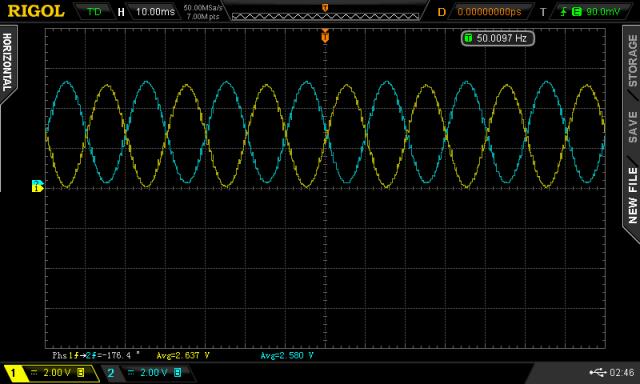This screenshot has width=640, height=384.
Task: Open the STORAGE side tab
Action: pos(632,60)
